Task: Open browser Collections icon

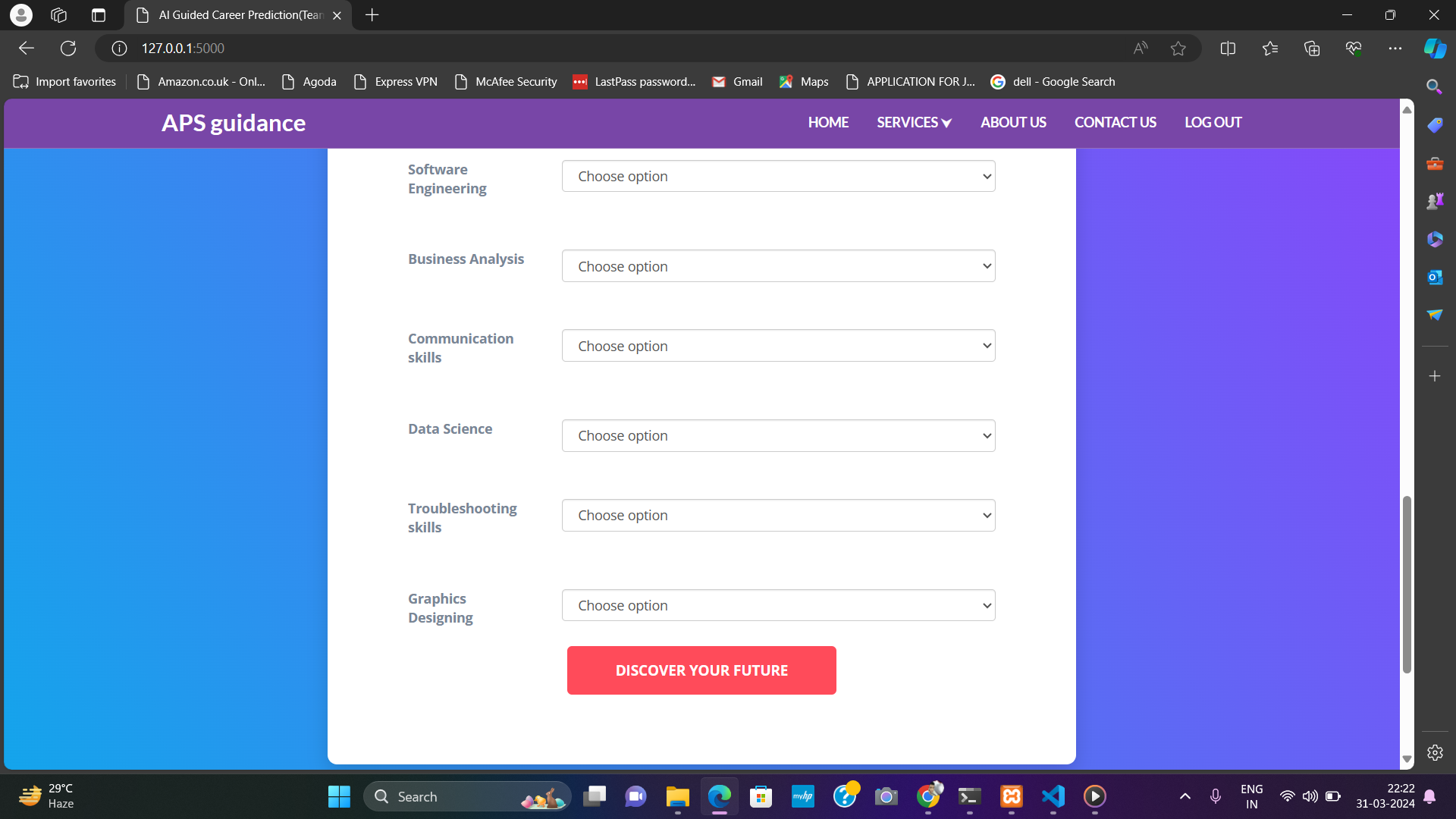Action: [1311, 49]
